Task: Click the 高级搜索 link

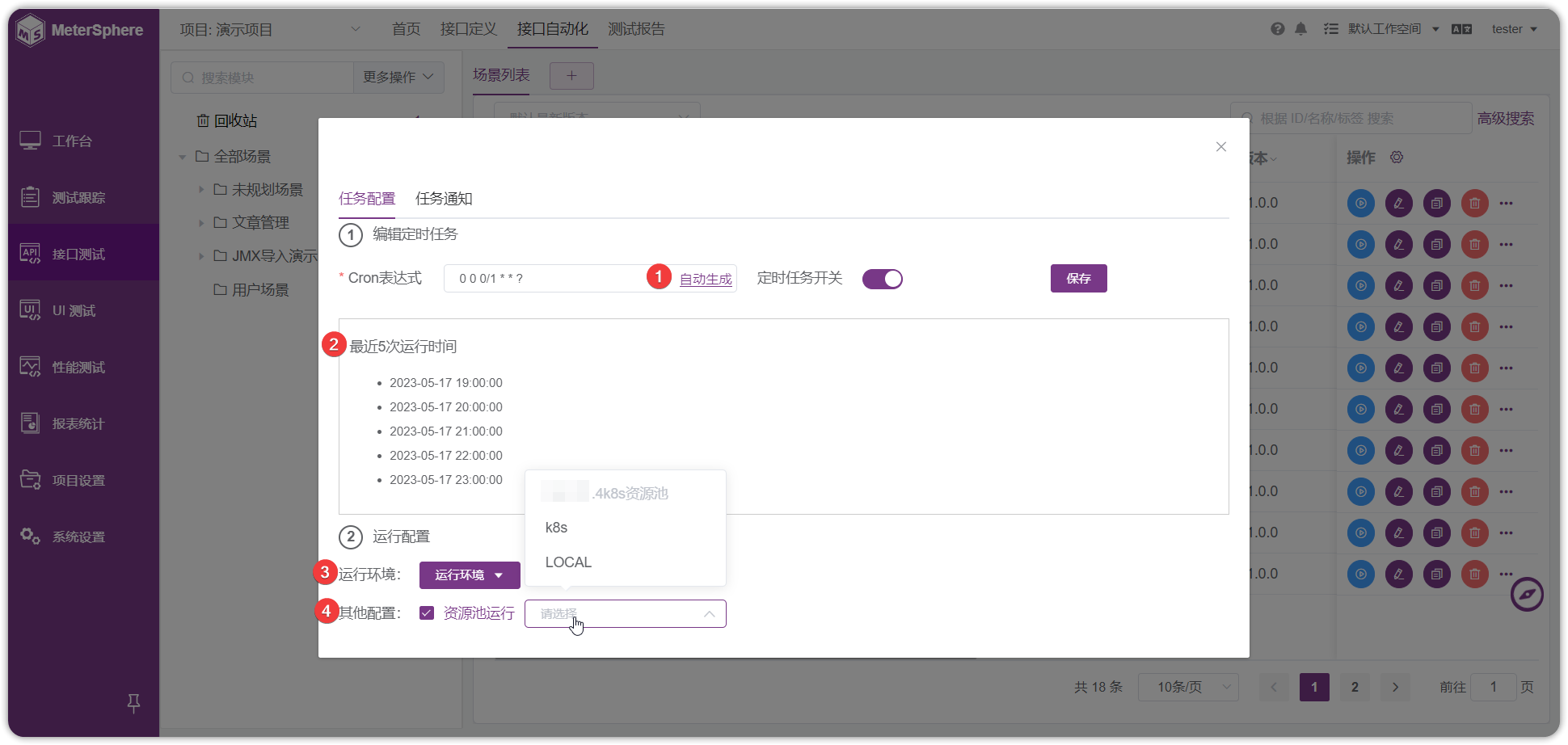Action: coord(1506,119)
